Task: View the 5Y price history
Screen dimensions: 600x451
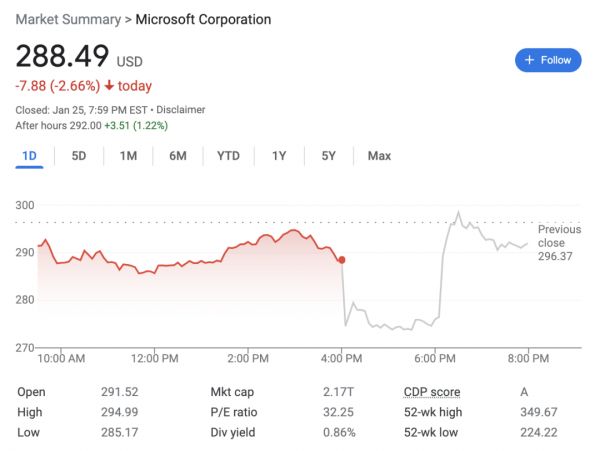Action: coord(329,156)
